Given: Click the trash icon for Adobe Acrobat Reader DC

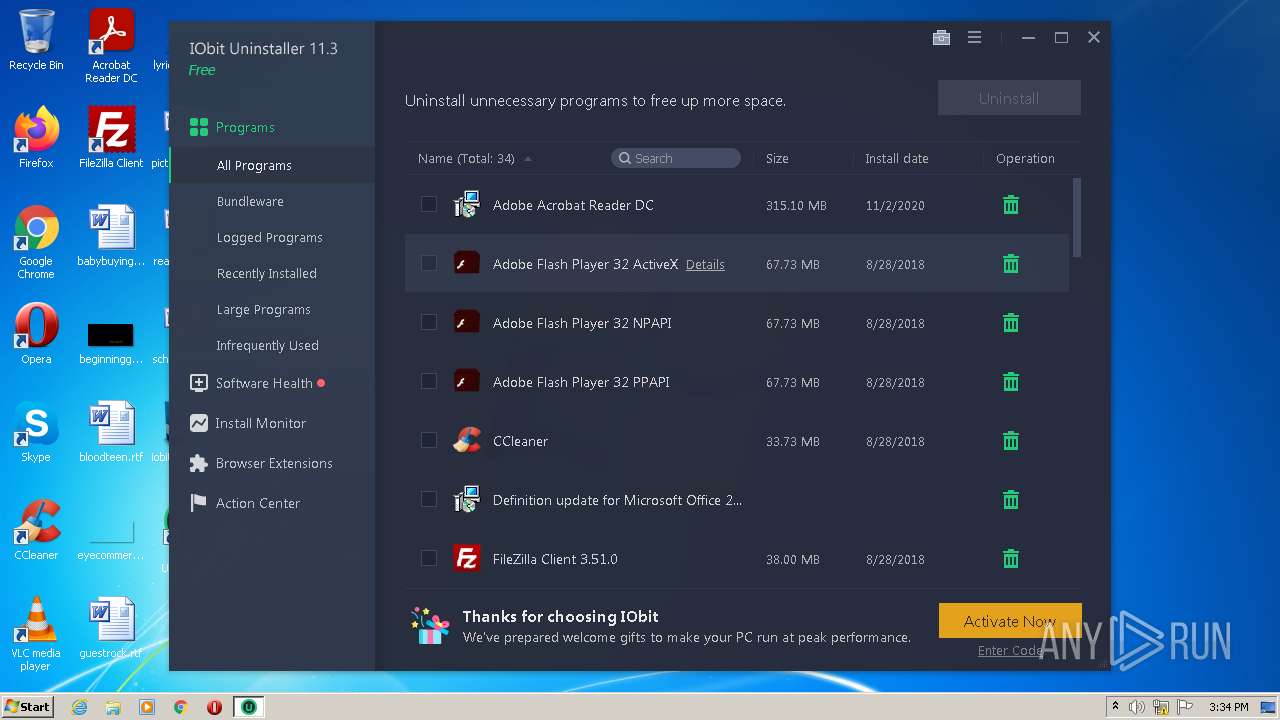Looking at the screenshot, I should coord(1011,205).
